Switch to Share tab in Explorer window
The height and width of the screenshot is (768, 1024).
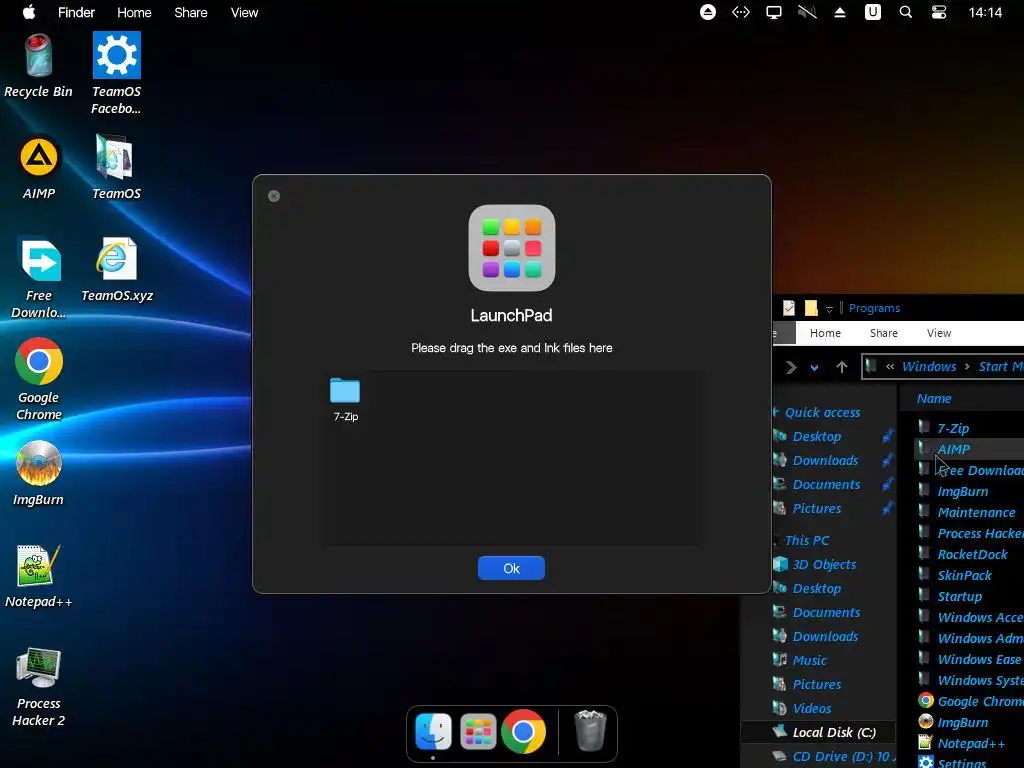[x=884, y=333]
